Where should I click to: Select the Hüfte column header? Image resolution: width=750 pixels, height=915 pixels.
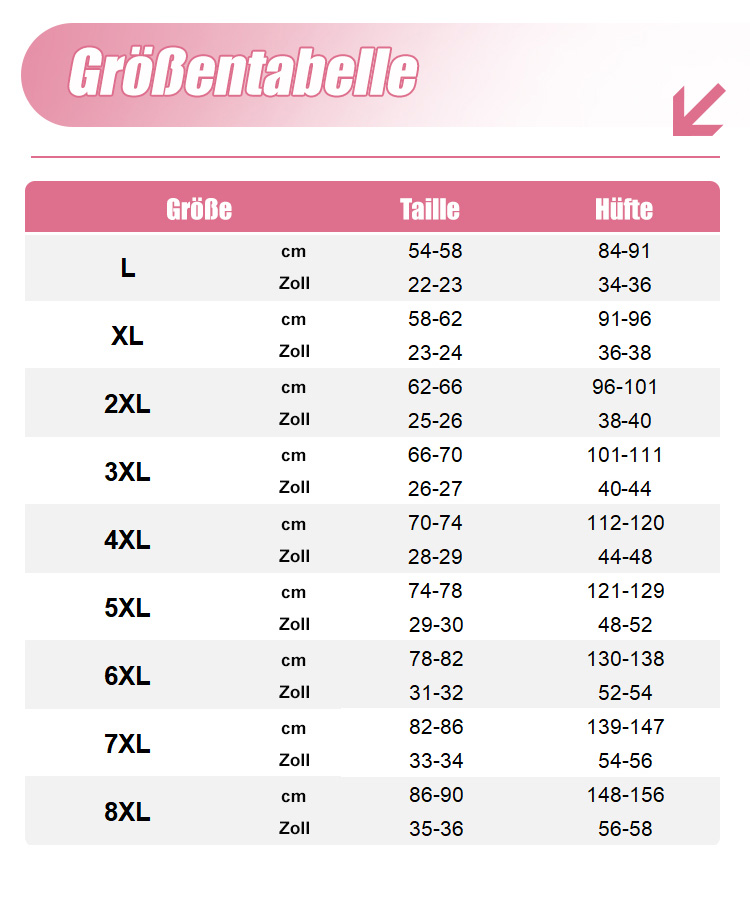(x=623, y=209)
